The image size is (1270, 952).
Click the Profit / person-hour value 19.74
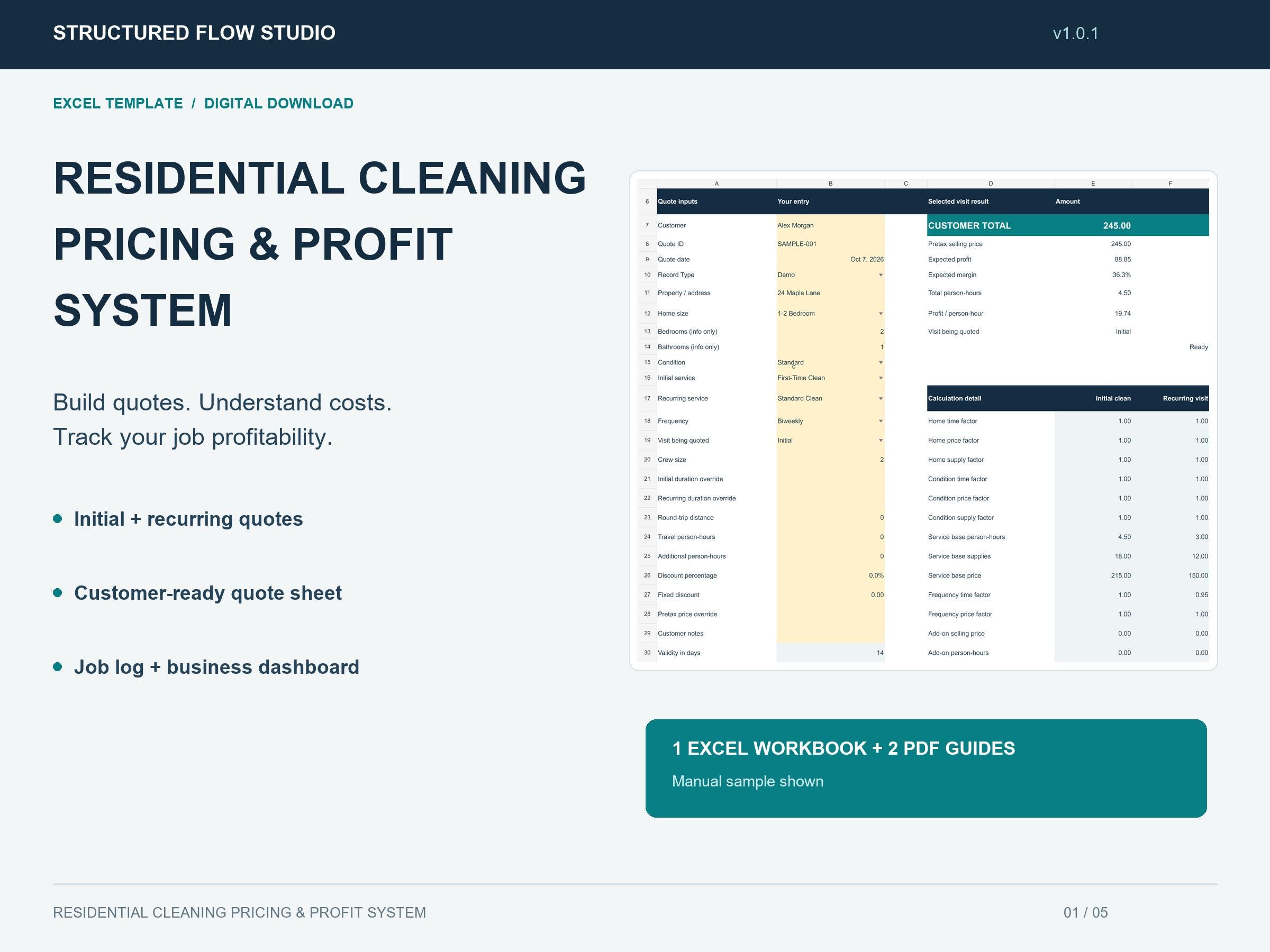(x=1122, y=314)
